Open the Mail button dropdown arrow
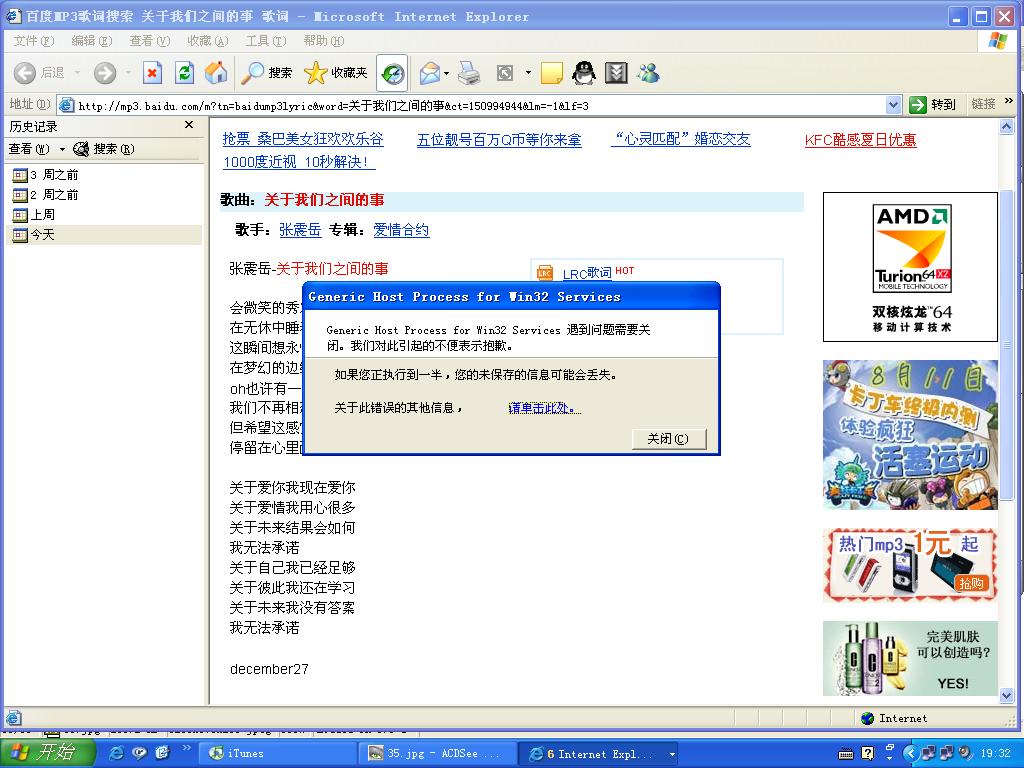 point(447,72)
